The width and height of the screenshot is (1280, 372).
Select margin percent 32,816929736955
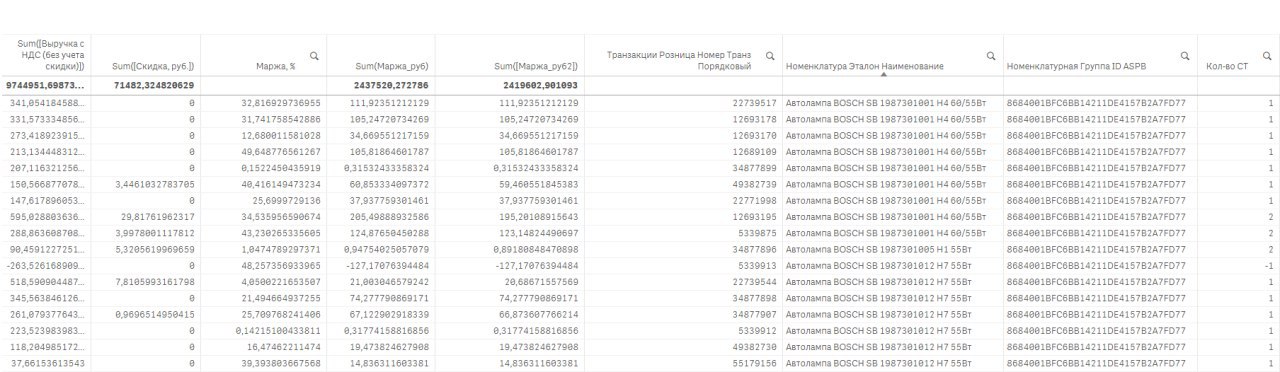tap(281, 103)
